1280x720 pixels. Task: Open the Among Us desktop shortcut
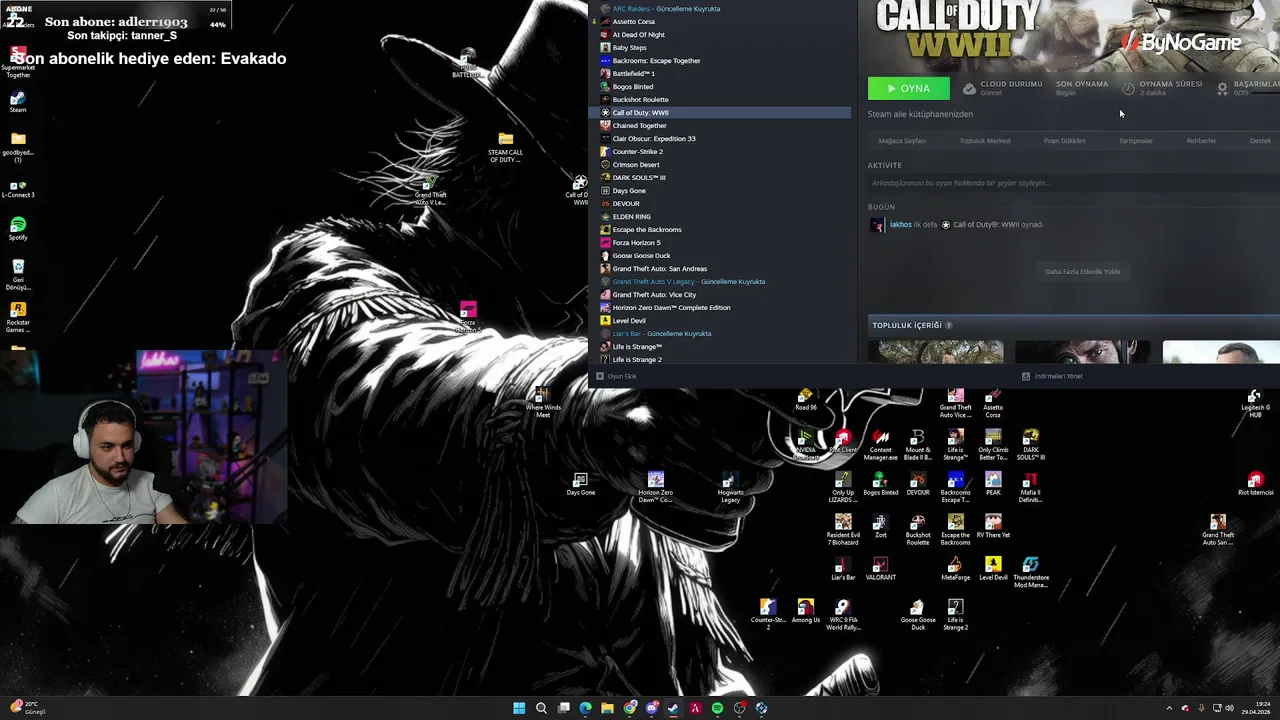pyautogui.click(x=805, y=612)
